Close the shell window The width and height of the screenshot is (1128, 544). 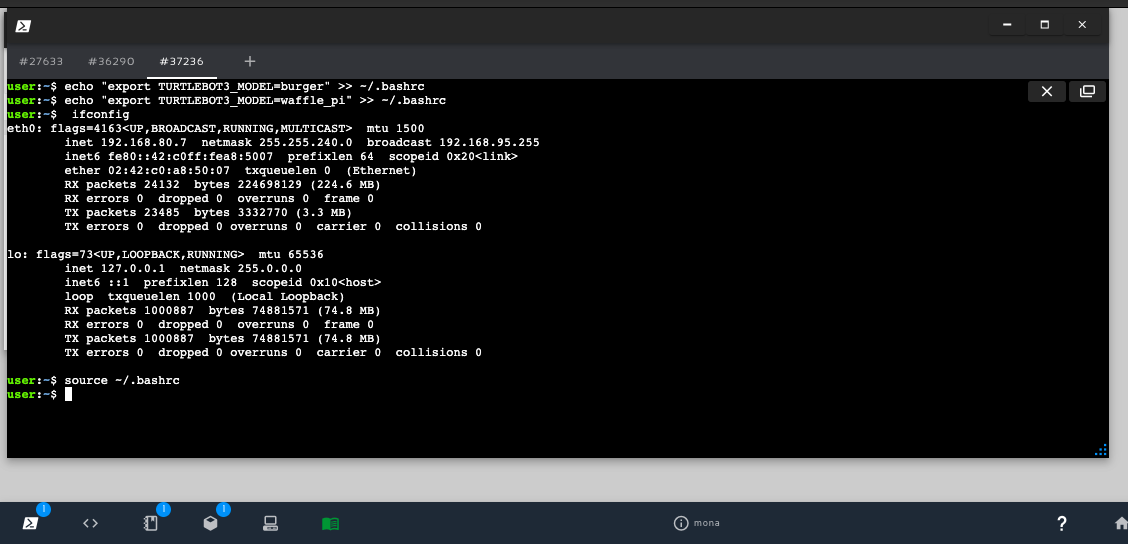pyautogui.click(x=1082, y=24)
